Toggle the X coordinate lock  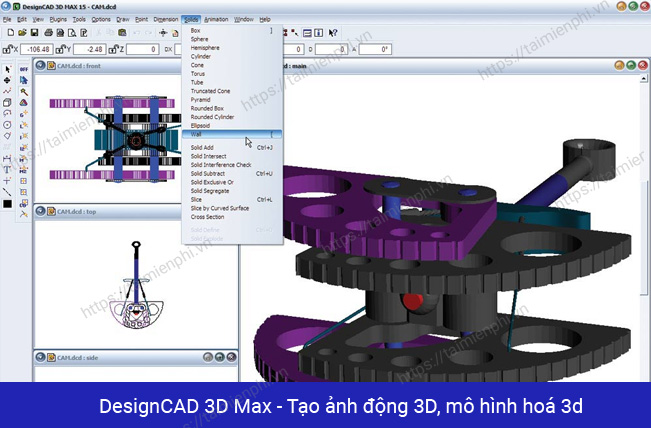pos(7,49)
